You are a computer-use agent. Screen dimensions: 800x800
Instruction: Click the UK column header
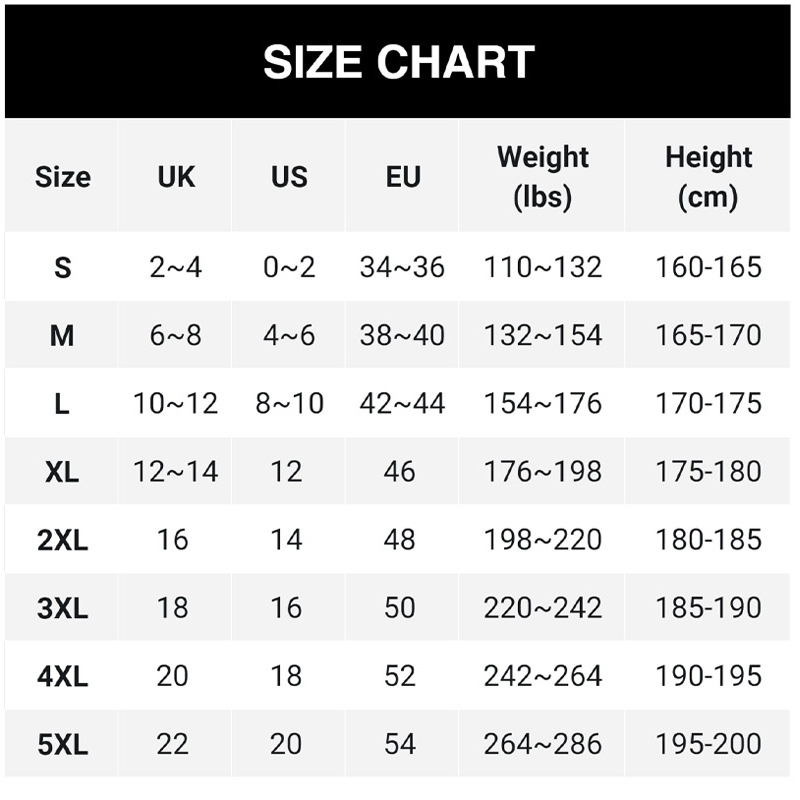pyautogui.click(x=176, y=177)
